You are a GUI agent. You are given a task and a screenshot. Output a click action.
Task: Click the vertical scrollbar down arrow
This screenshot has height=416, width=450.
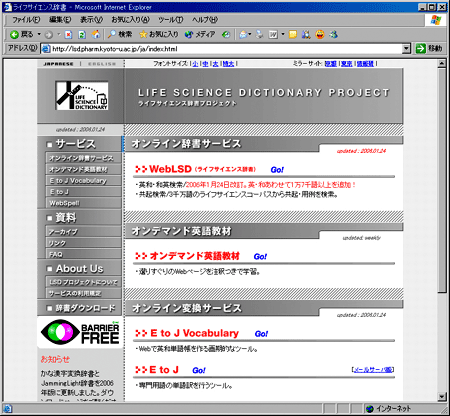[x=442, y=397]
